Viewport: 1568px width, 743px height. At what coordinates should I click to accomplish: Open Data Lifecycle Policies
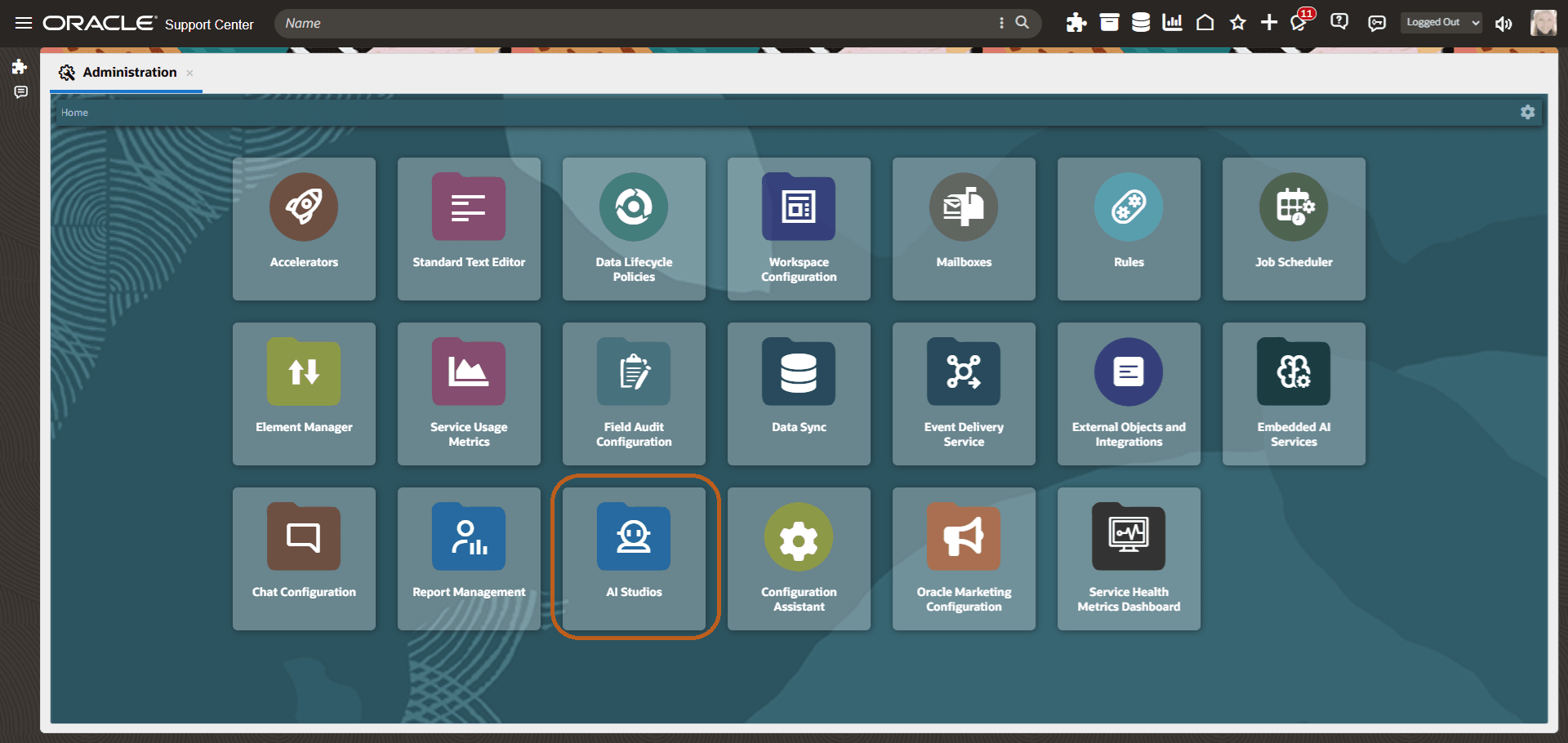(x=634, y=229)
